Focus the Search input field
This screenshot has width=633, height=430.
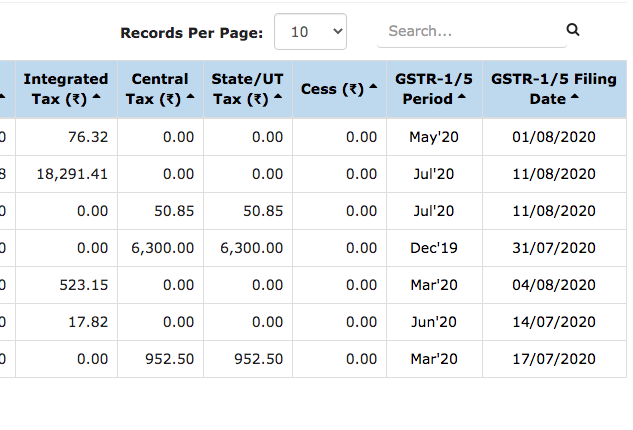click(472, 31)
